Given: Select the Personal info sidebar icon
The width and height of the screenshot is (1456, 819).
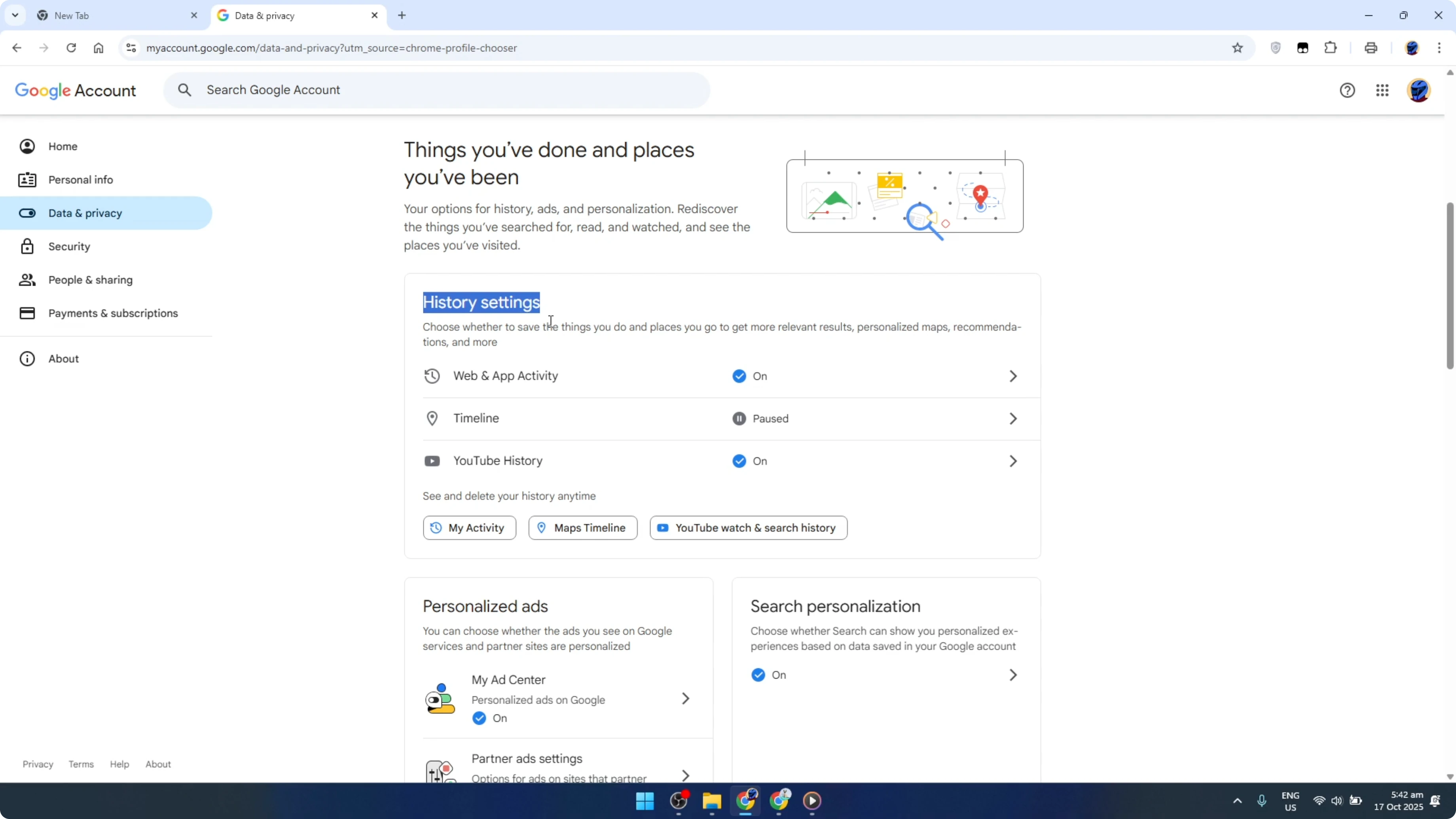Looking at the screenshot, I should pos(27,179).
